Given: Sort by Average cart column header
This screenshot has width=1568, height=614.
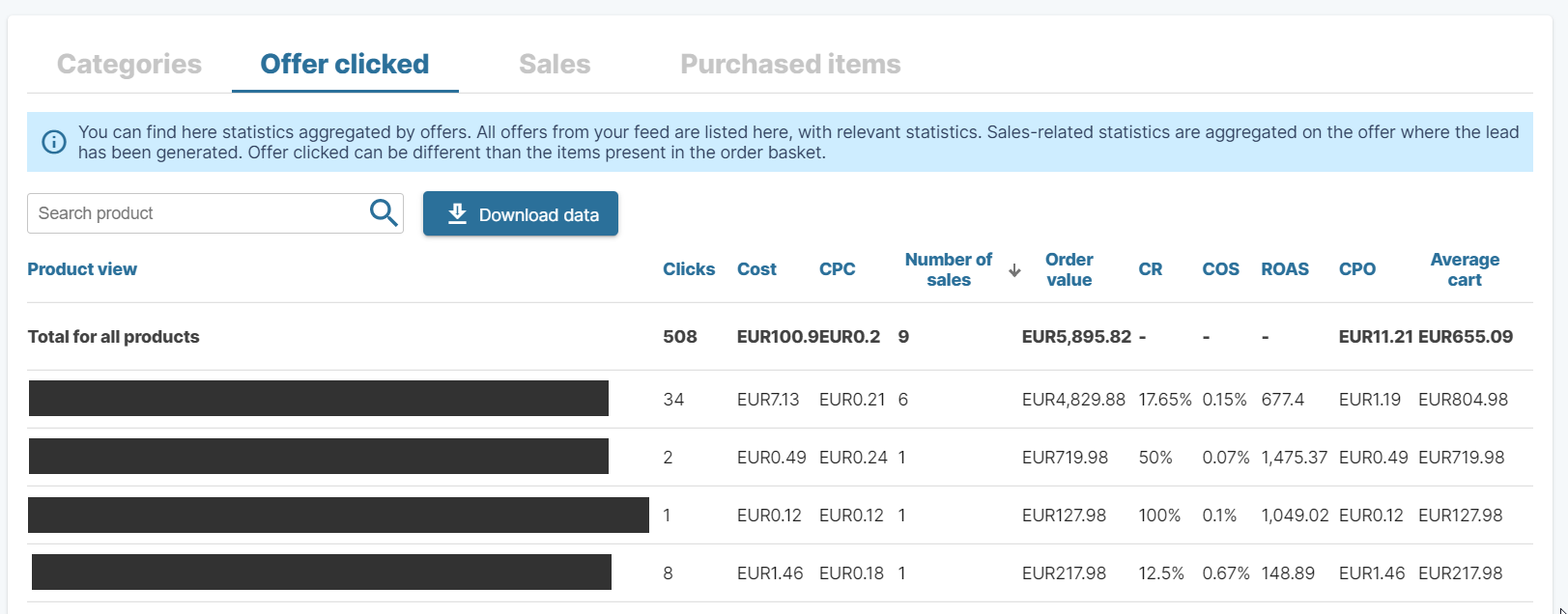Looking at the screenshot, I should pyautogui.click(x=1465, y=269).
